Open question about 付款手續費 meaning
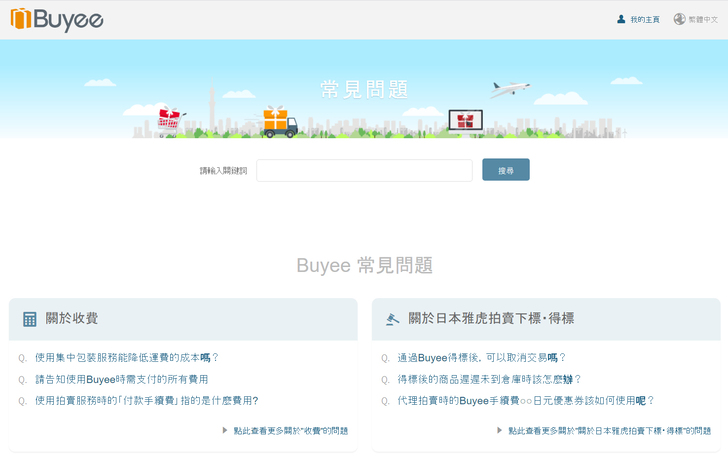This screenshot has width=728, height=462. pos(146,401)
